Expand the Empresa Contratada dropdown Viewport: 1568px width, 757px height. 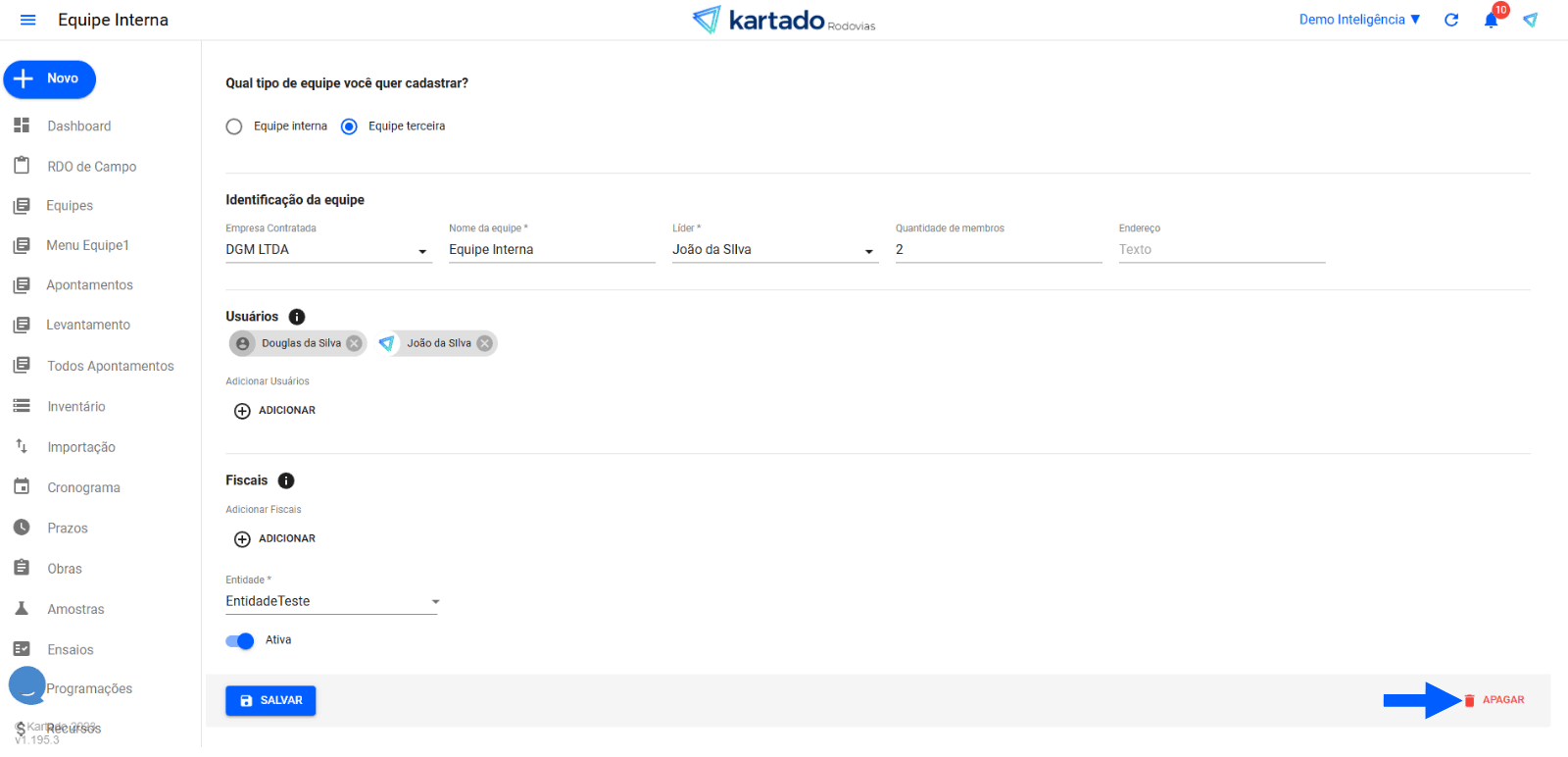coord(422,251)
